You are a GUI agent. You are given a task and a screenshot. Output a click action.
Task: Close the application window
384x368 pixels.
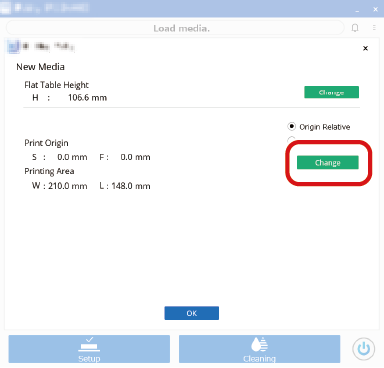click(375, 9)
